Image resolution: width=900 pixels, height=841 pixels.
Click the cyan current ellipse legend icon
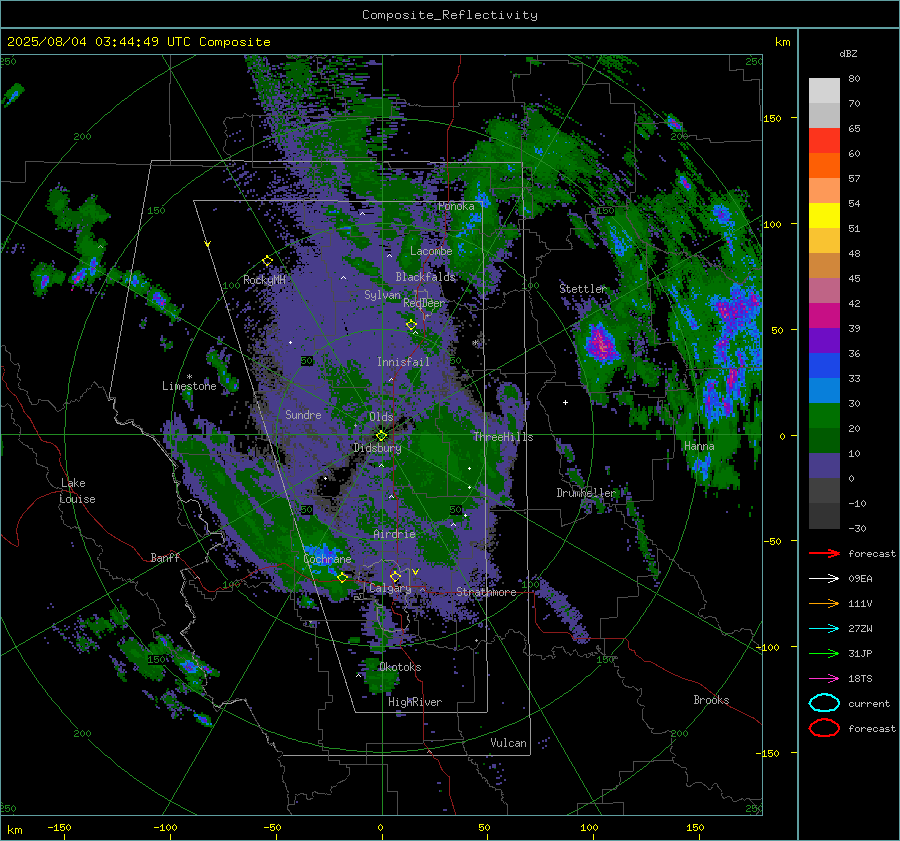pyautogui.click(x=824, y=703)
